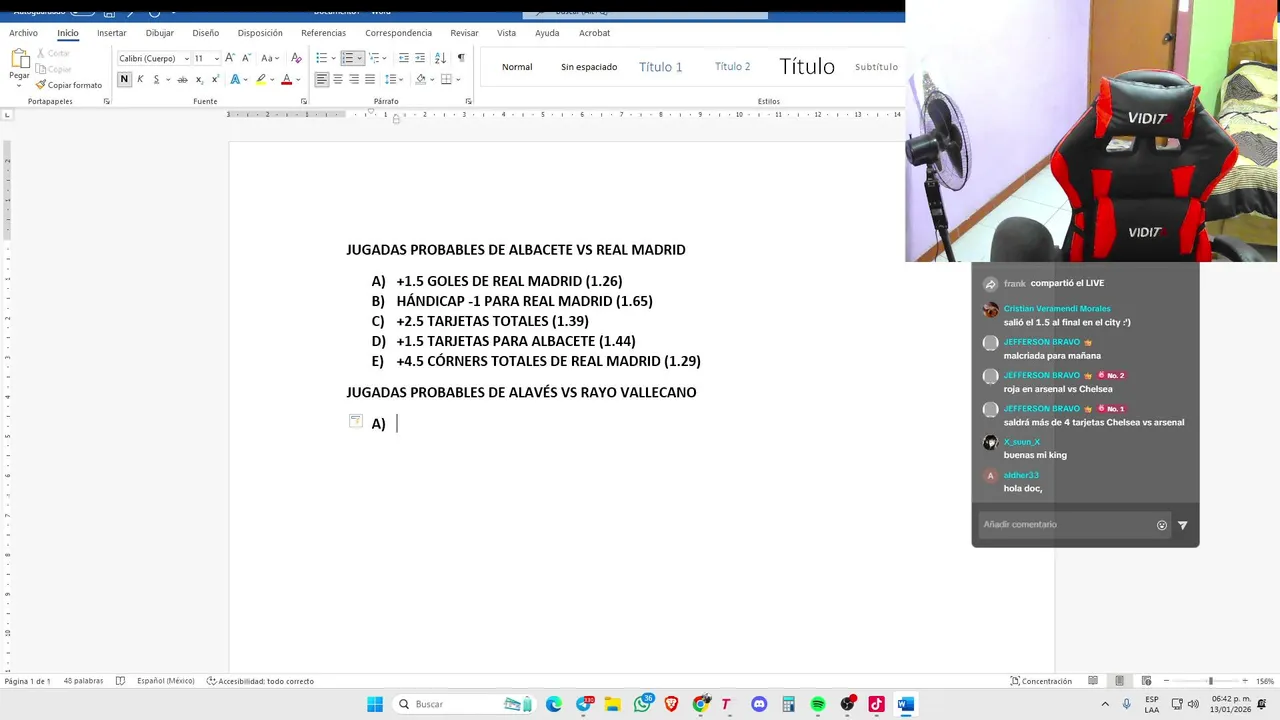Increase font size with larger A

coord(230,58)
